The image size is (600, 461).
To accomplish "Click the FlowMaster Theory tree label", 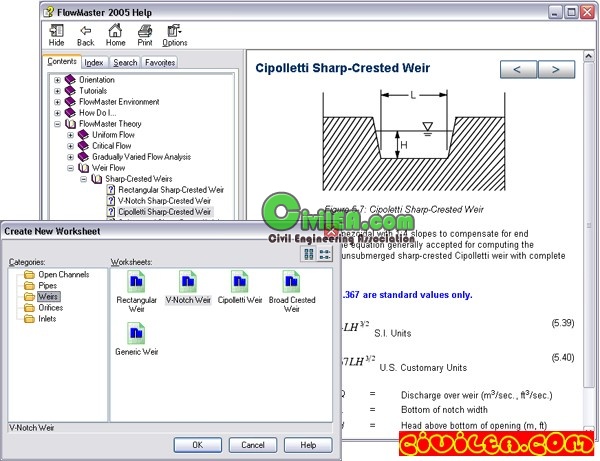I will (x=110, y=124).
